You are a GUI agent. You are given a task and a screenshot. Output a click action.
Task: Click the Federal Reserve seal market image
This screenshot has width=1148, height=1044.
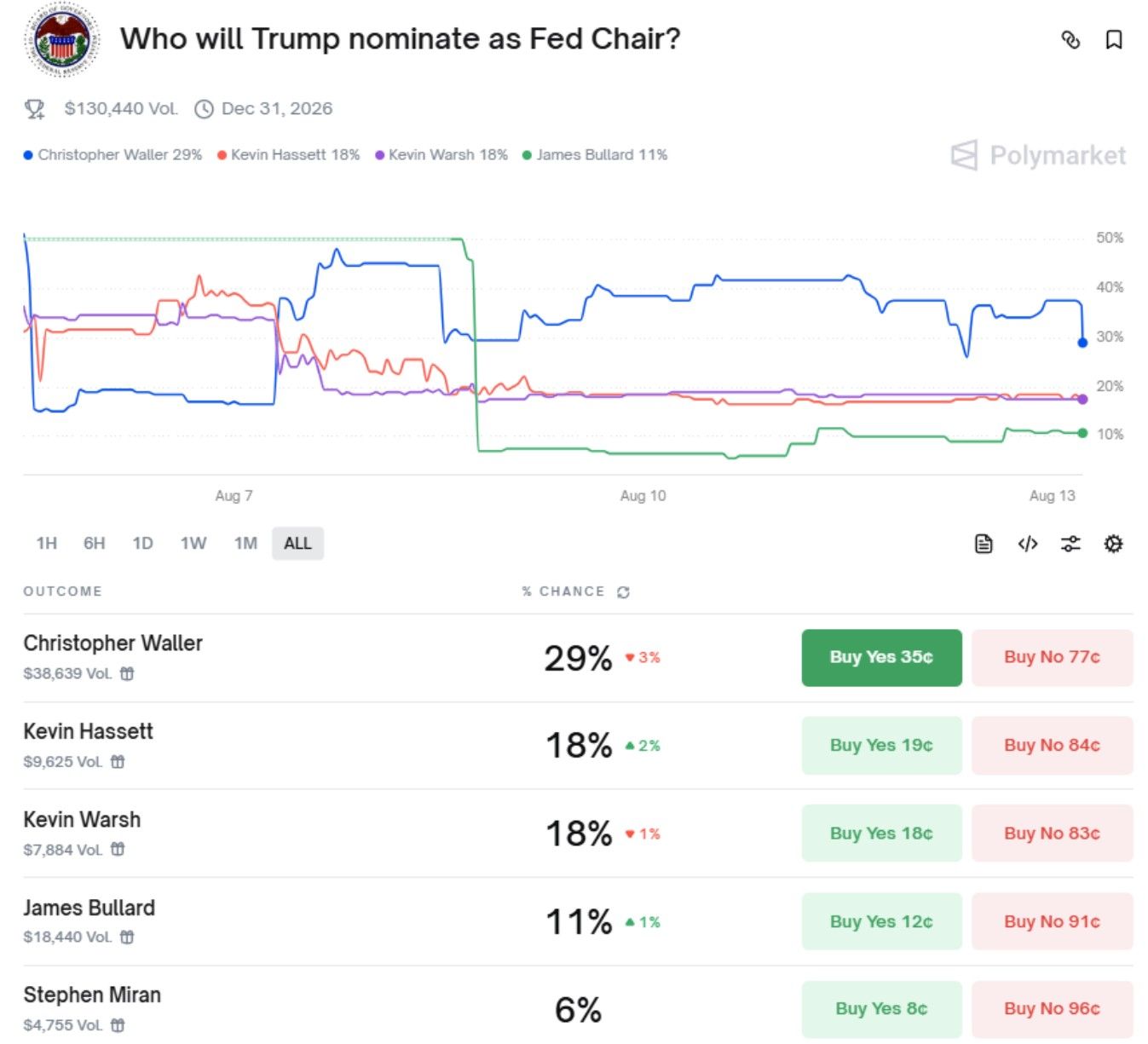coord(62,39)
